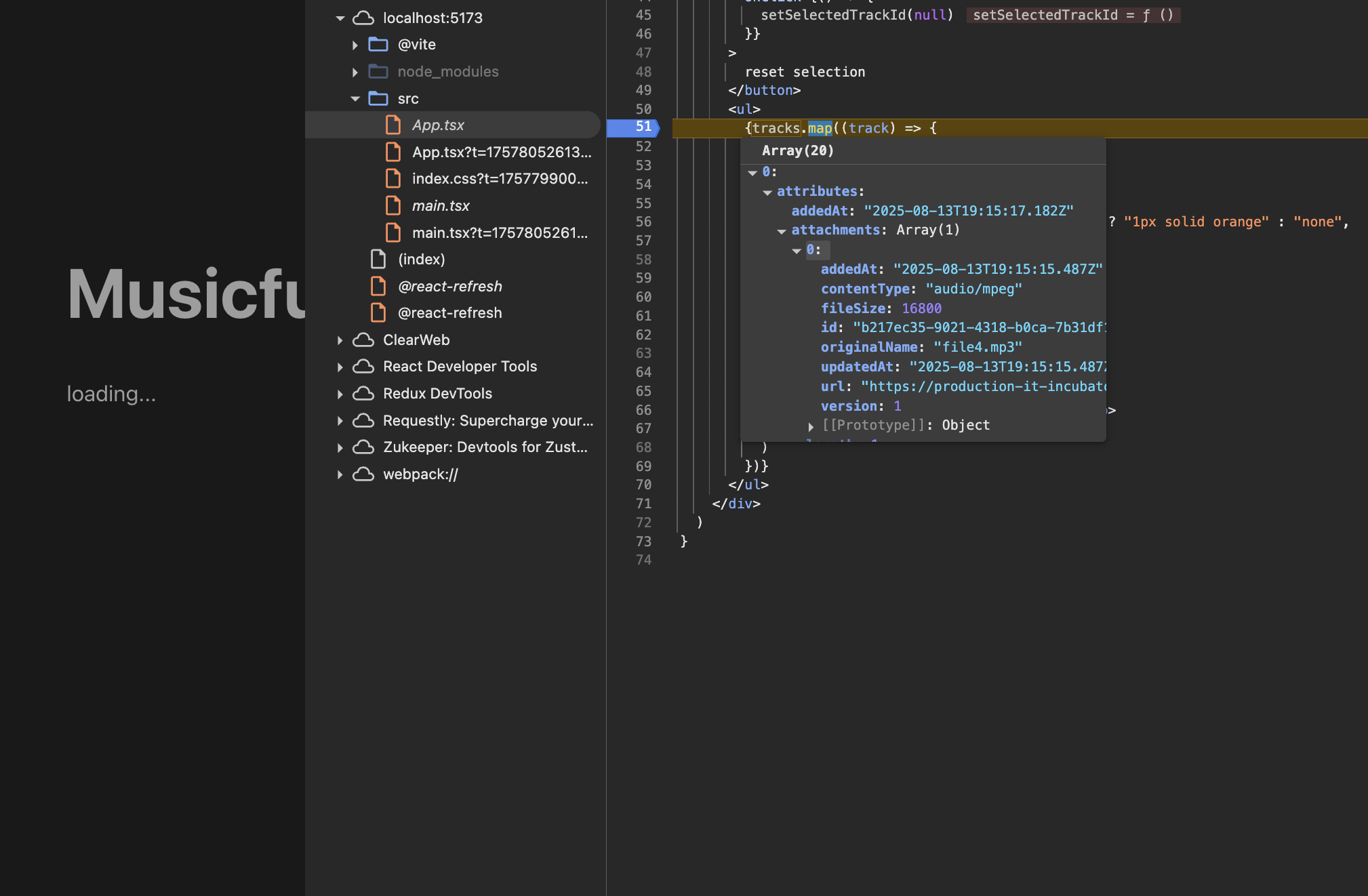This screenshot has width=1368, height=896.
Task: Click the node_modules folder icon
Action: click(378, 72)
